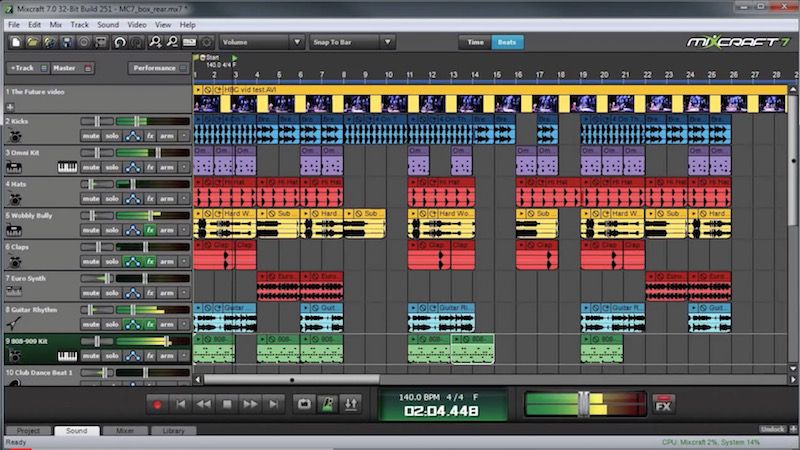The image size is (800, 450).
Task: Switch to the Mixer tab
Action: 125,431
